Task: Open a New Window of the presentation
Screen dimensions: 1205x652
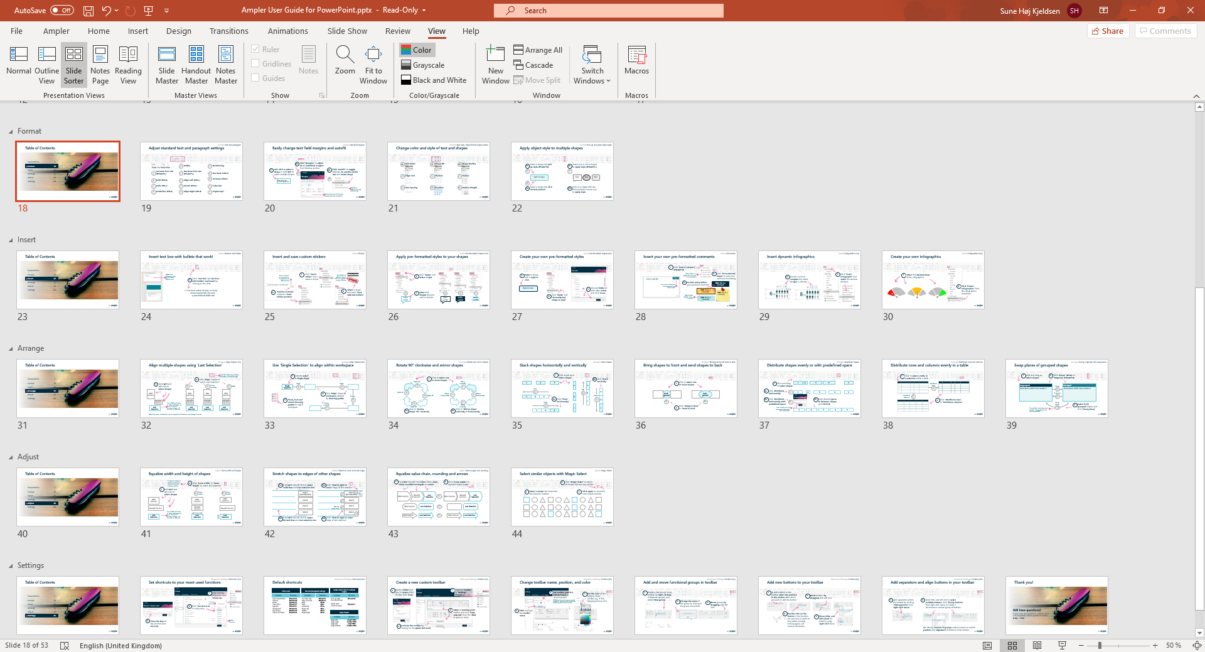Action: [x=495, y=64]
